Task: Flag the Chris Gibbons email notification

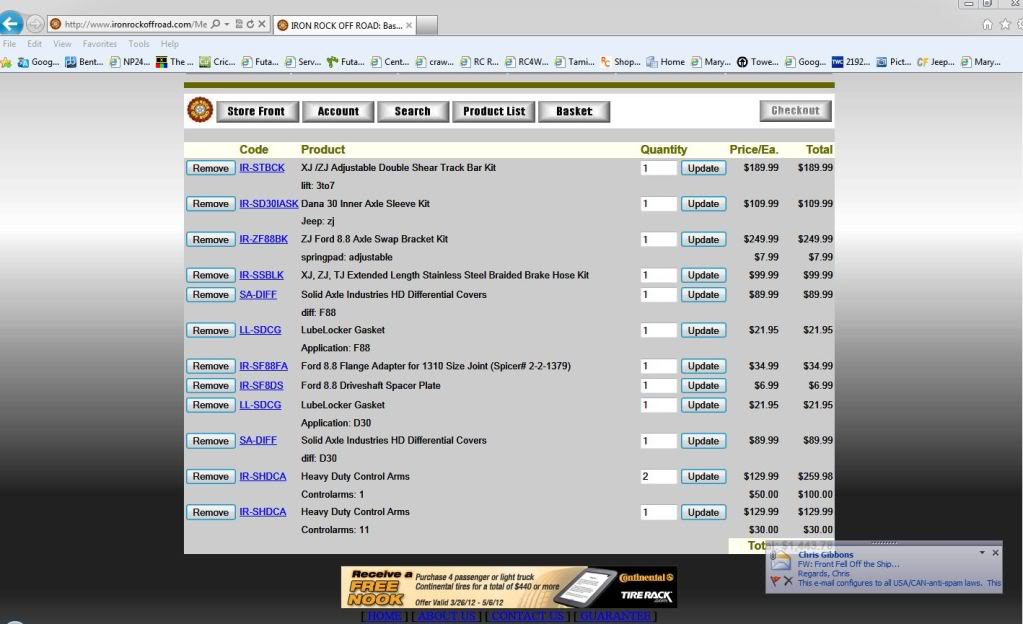Action: (774, 580)
